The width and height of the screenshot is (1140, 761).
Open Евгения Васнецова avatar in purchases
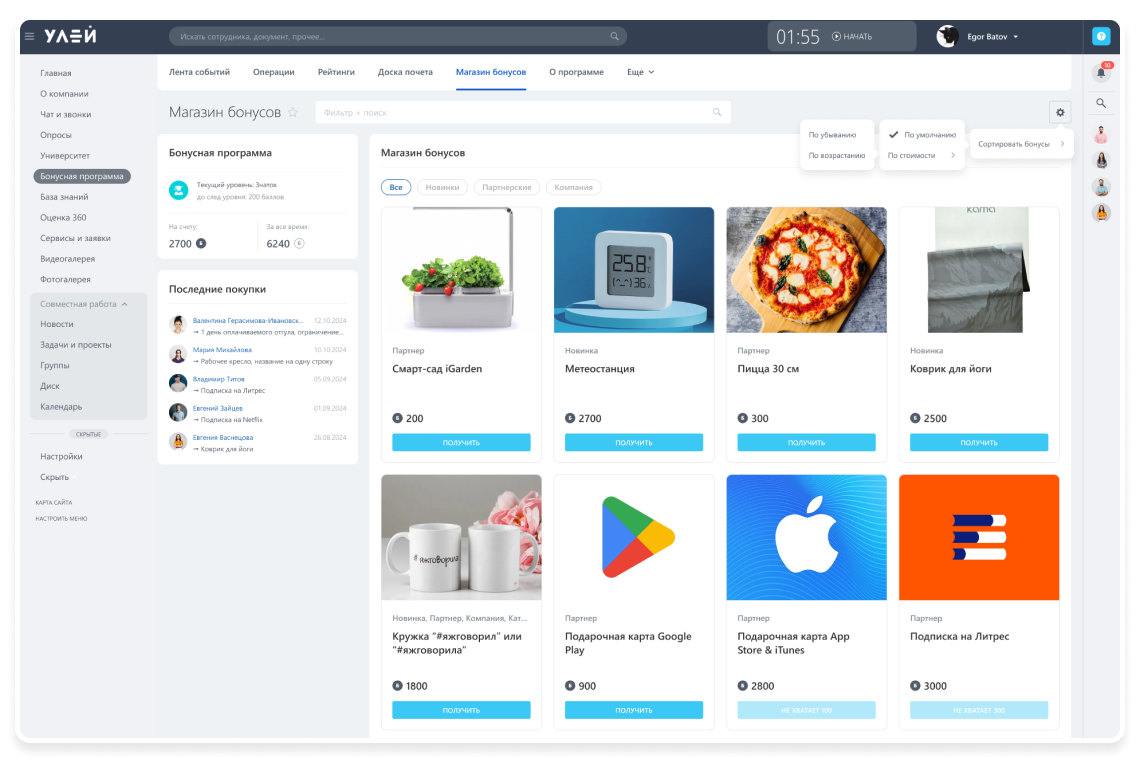178,441
